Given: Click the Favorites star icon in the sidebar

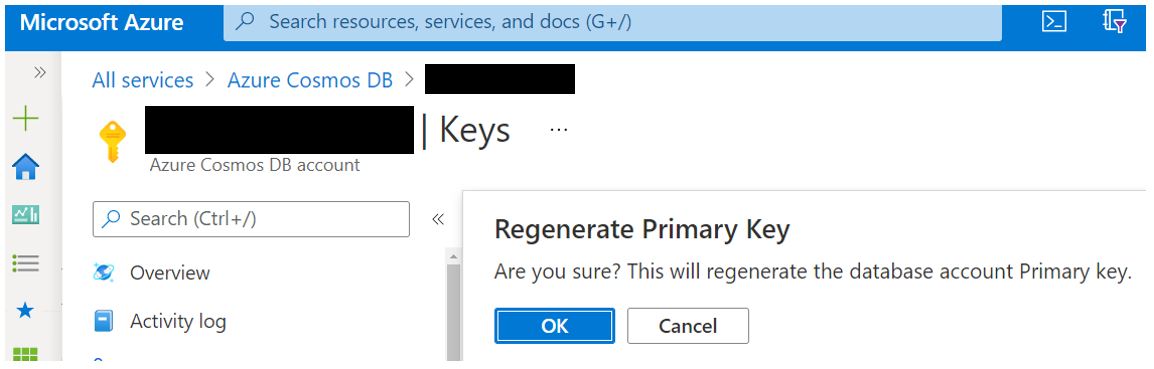Looking at the screenshot, I should click(26, 310).
